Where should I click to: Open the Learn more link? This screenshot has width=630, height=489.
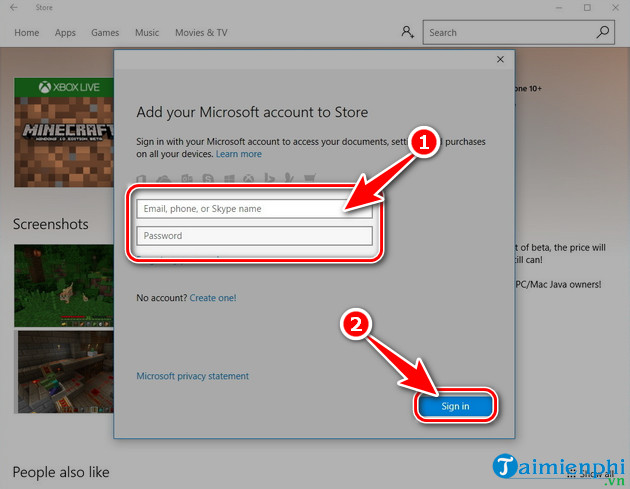239,154
